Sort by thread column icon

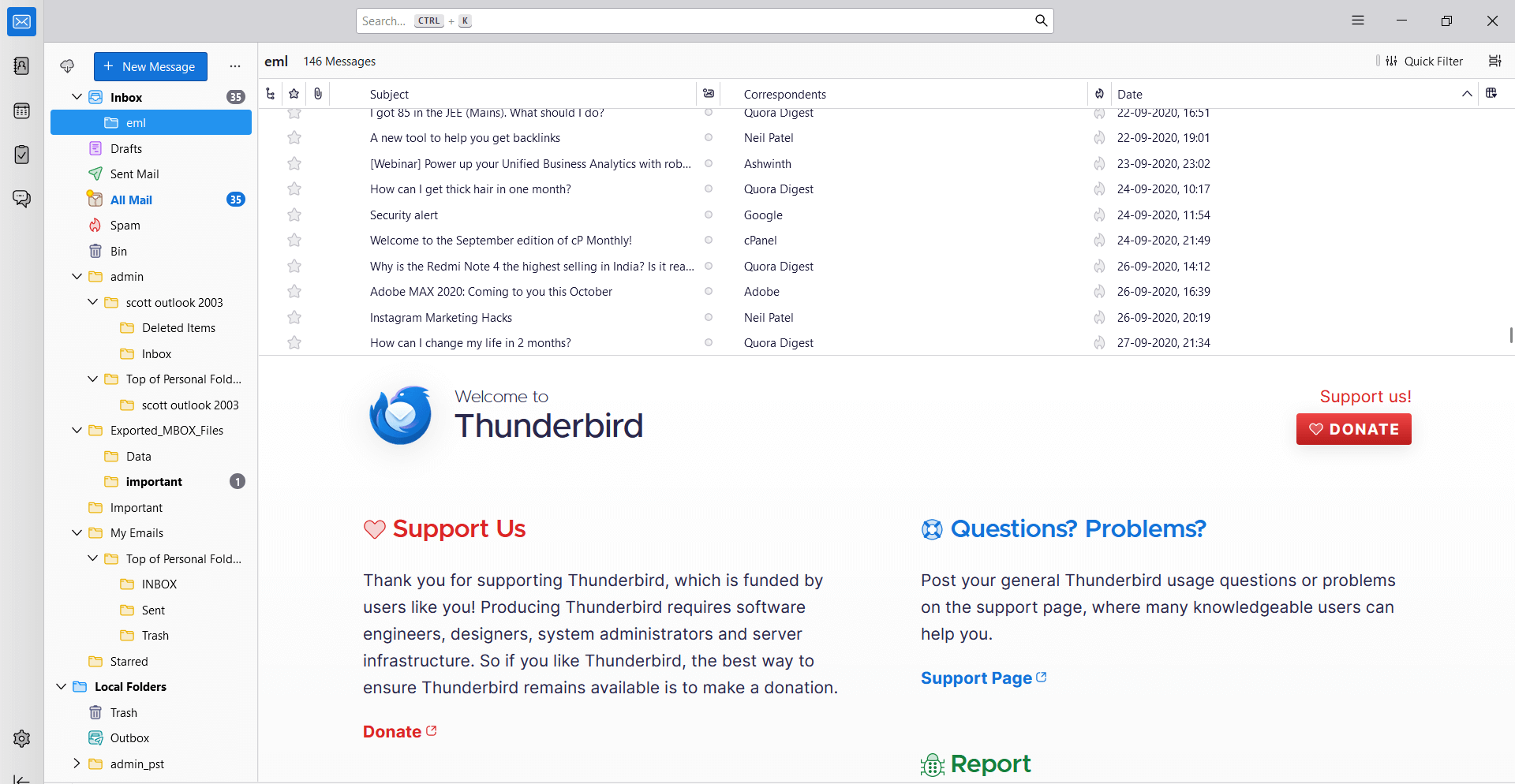point(271,94)
